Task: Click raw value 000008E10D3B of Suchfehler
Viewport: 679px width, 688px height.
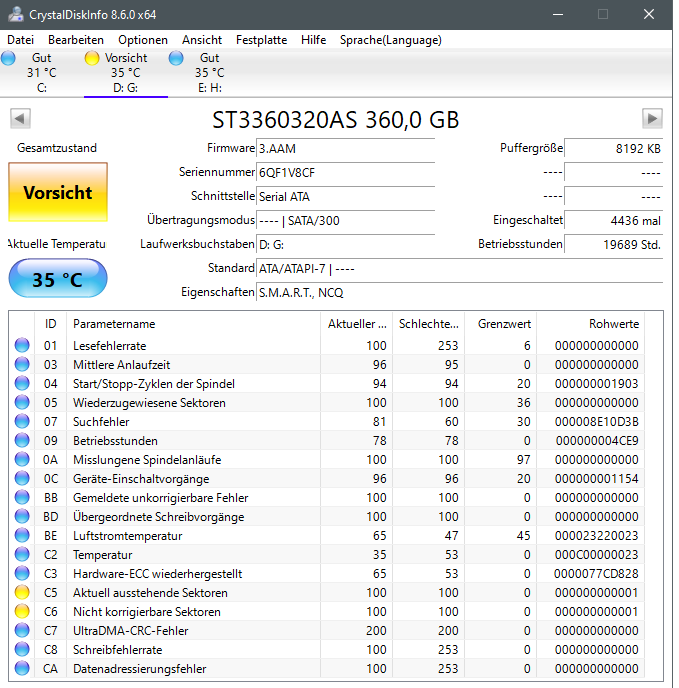Action: 596,422
